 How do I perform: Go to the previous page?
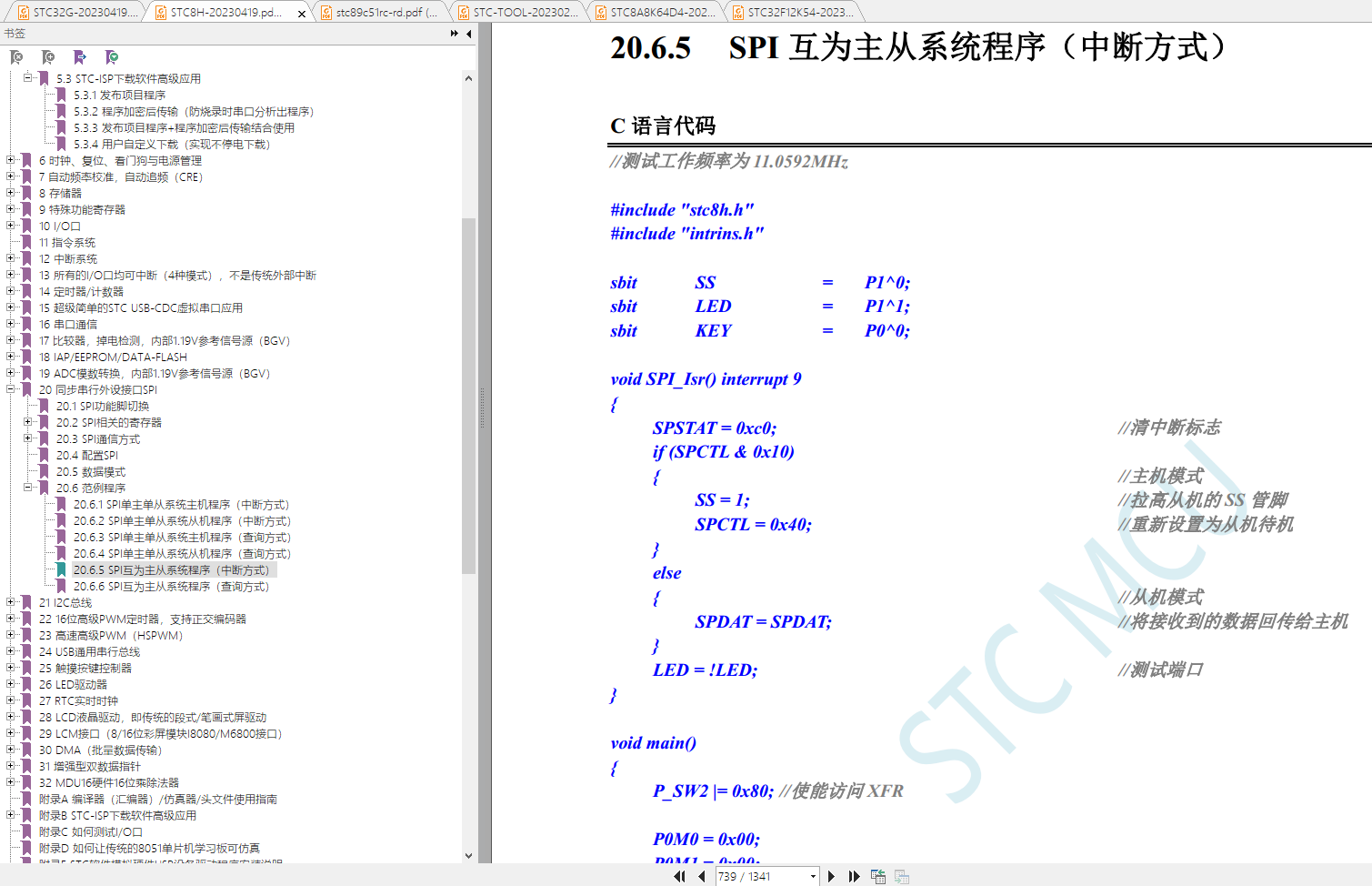click(702, 876)
